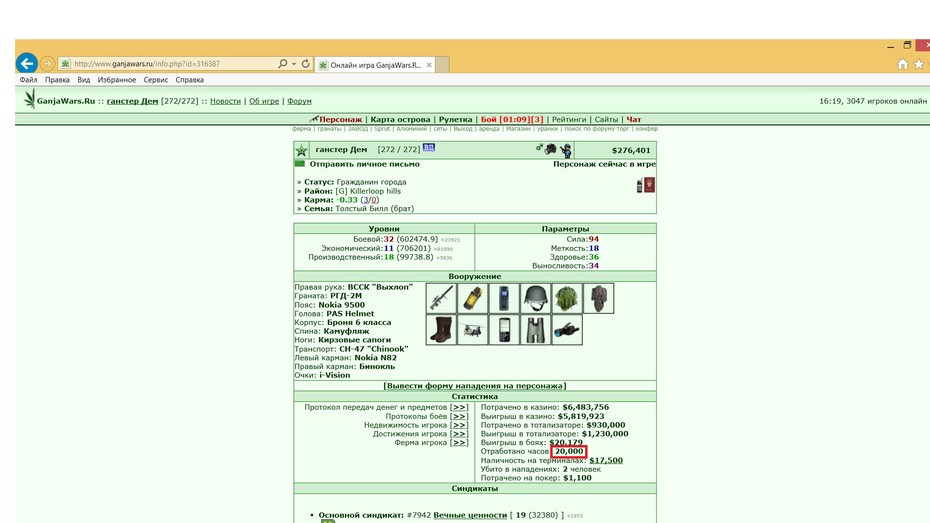Open the Вид menu
Viewport: 930px width, 523px height.
pos(84,80)
